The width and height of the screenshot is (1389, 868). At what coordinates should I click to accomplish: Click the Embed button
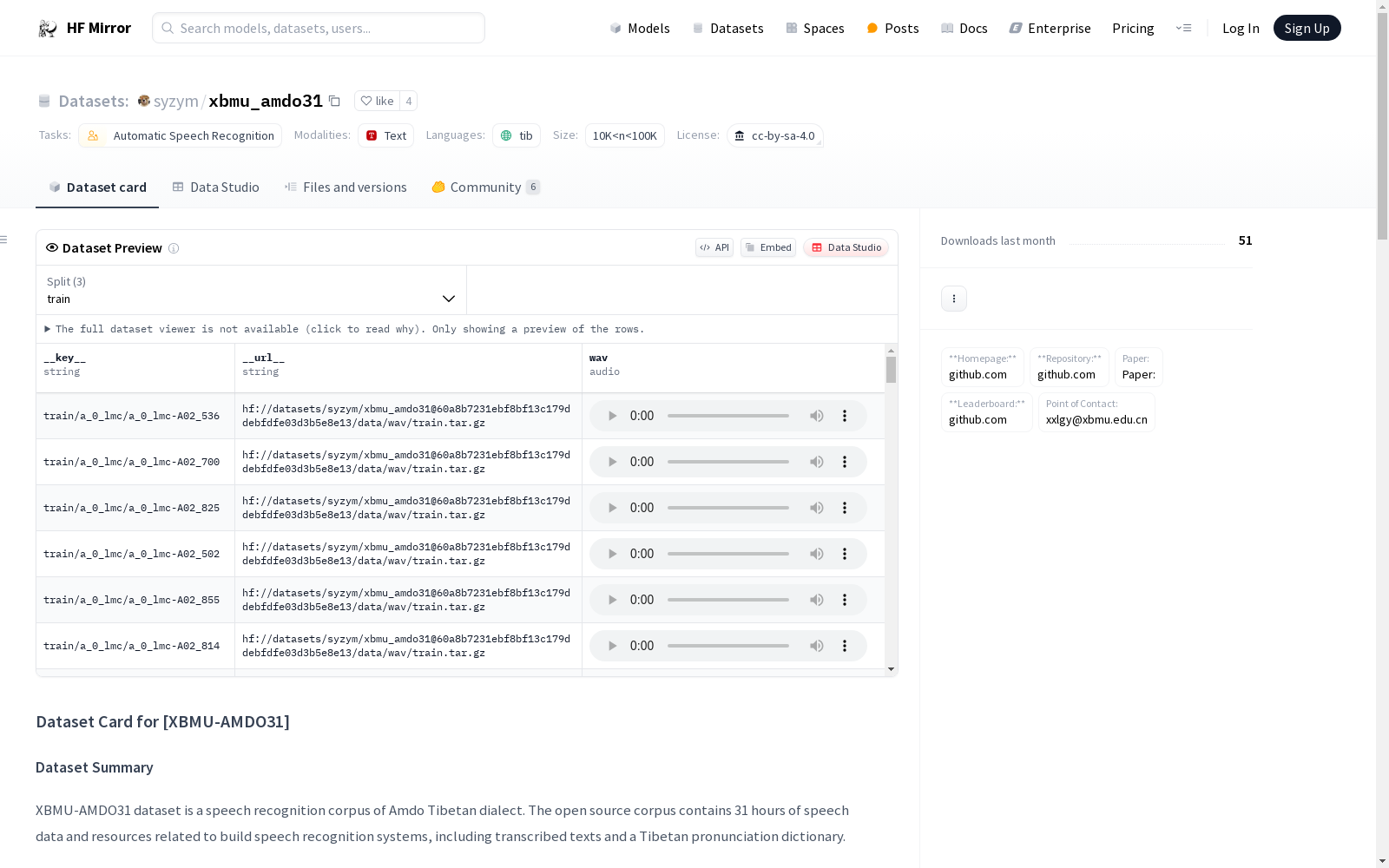pyautogui.click(x=768, y=247)
